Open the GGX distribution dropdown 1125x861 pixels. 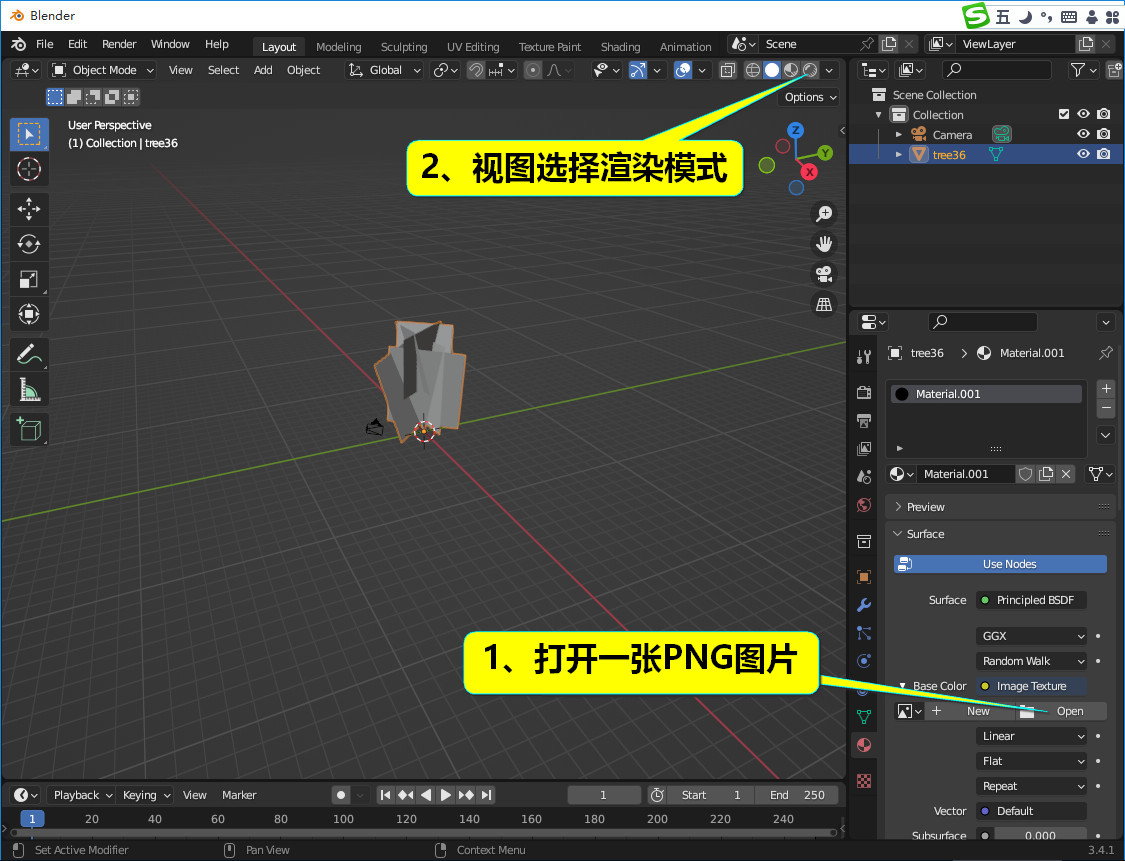click(1031, 636)
